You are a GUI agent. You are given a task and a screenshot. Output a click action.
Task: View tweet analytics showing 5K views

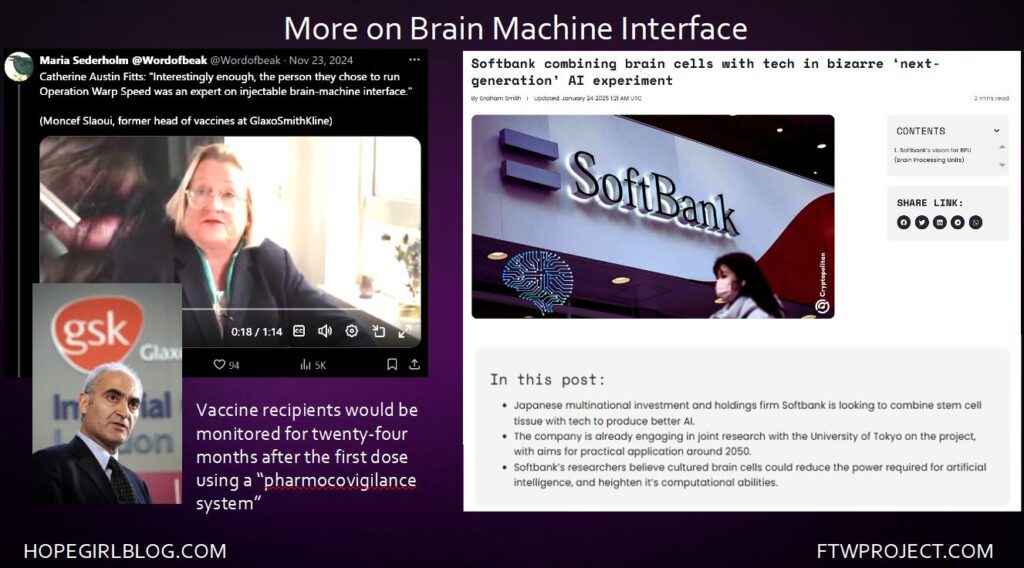[x=306, y=365]
